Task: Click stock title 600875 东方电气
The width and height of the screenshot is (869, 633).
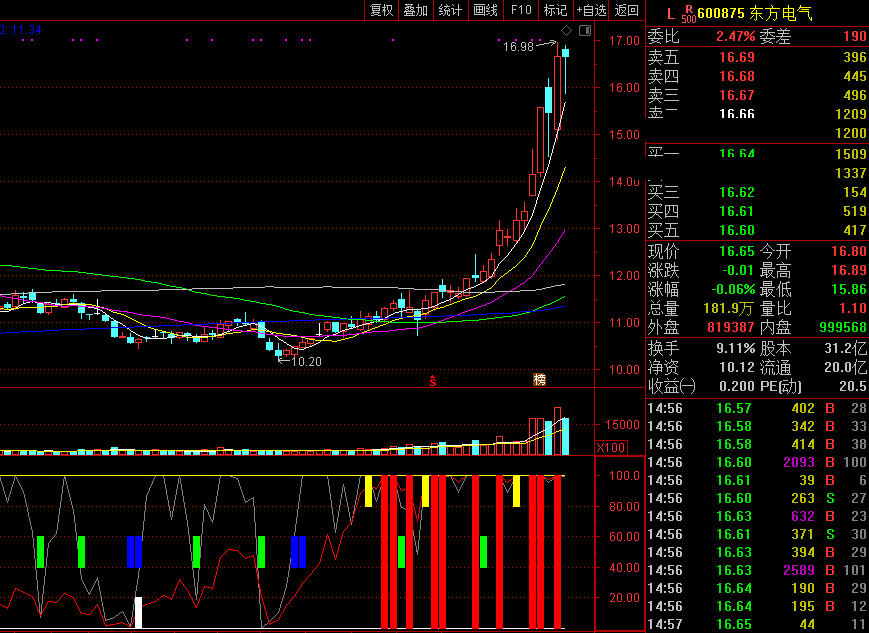Action: pyautogui.click(x=755, y=13)
